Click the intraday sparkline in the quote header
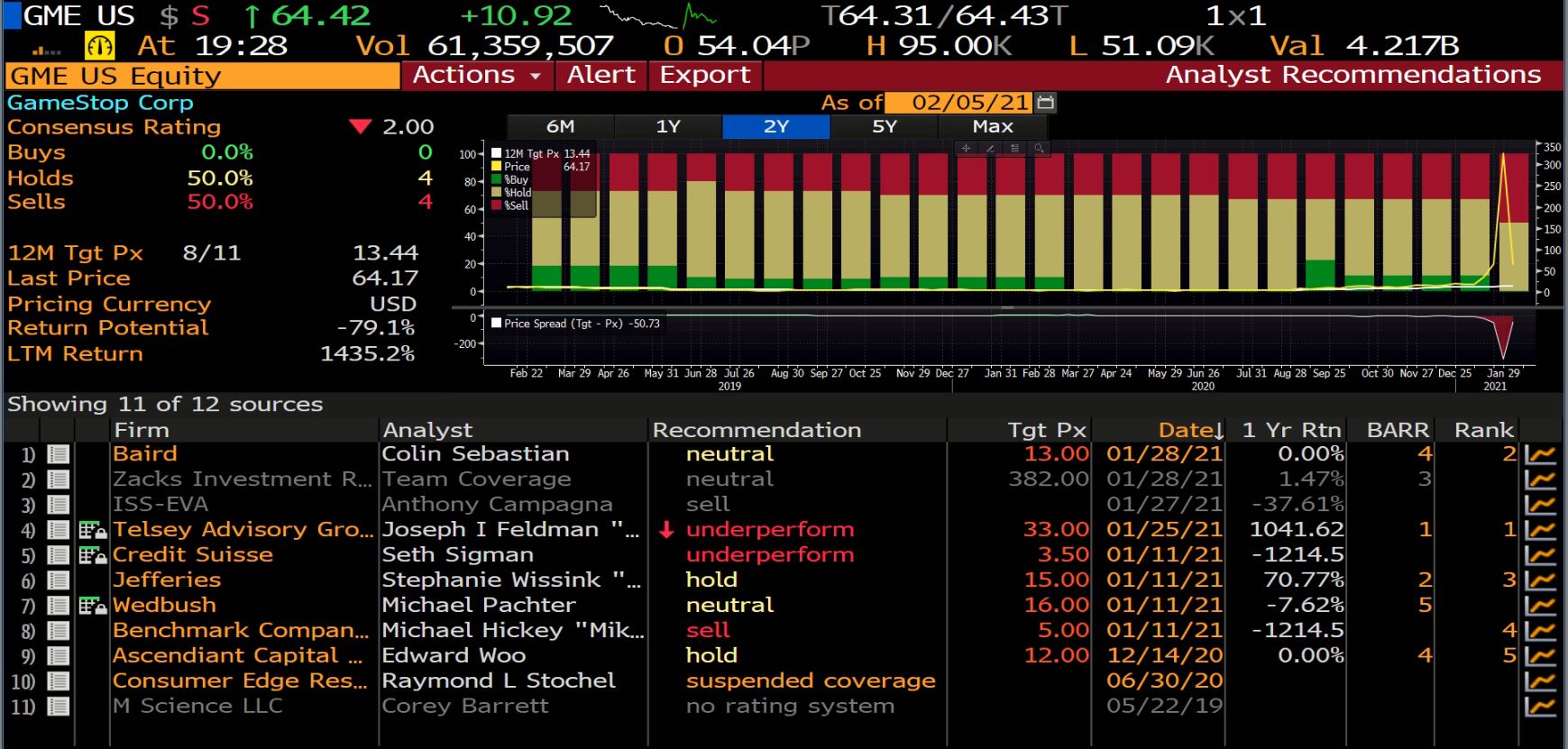1568x749 pixels. click(x=658, y=16)
